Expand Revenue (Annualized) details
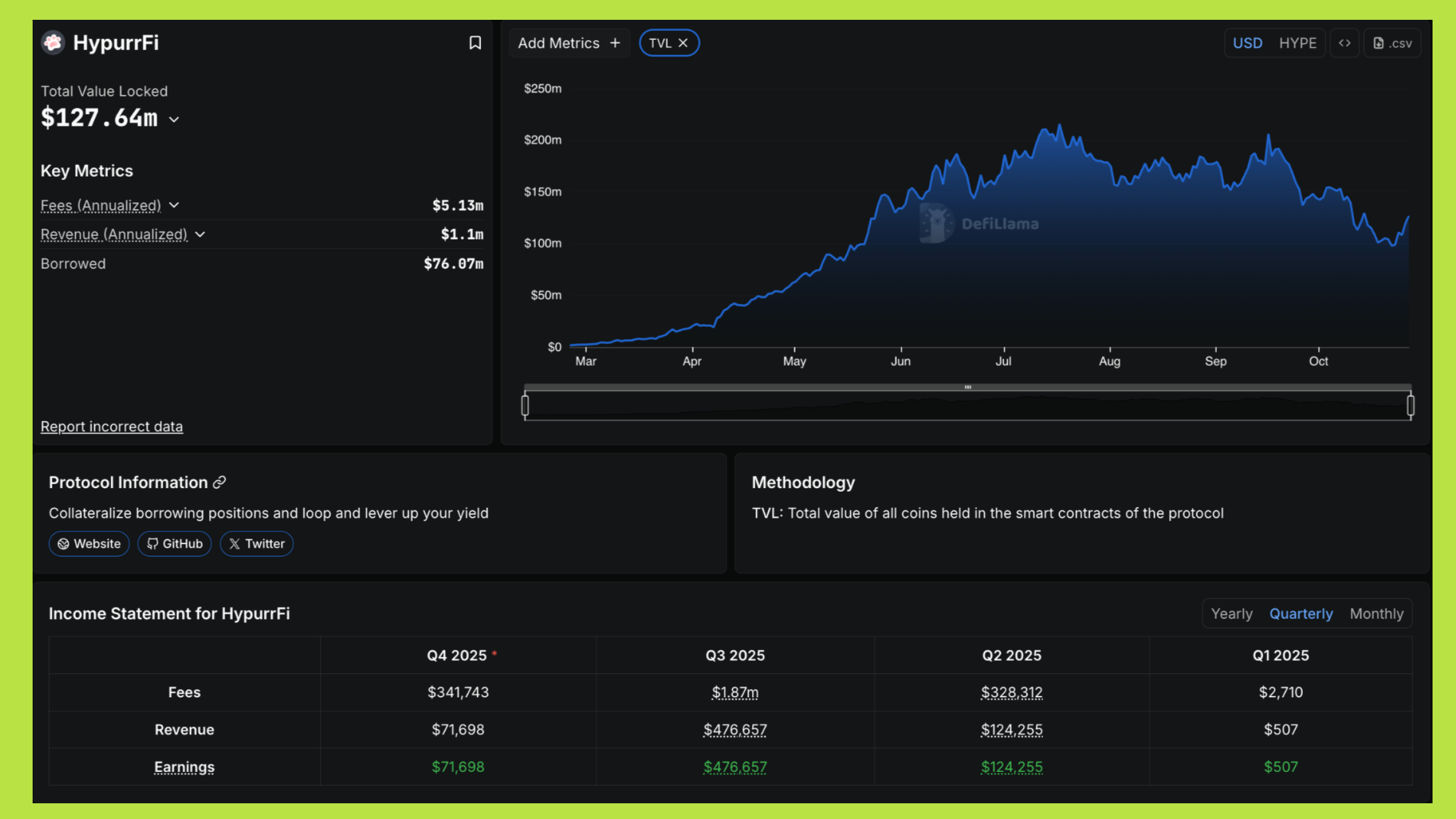Viewport: 1456px width, 819px height. (200, 234)
